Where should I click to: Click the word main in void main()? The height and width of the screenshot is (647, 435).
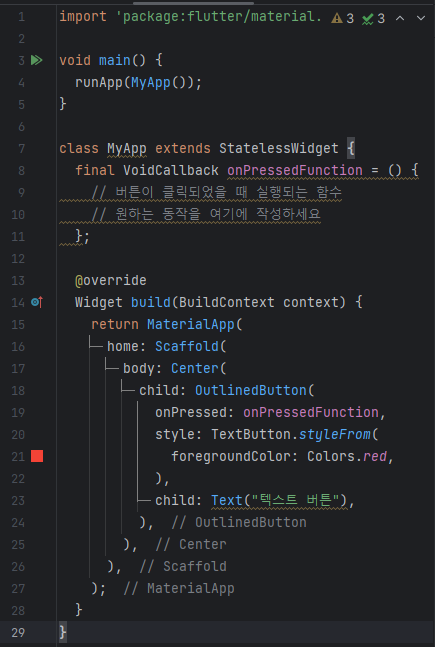tap(115, 60)
